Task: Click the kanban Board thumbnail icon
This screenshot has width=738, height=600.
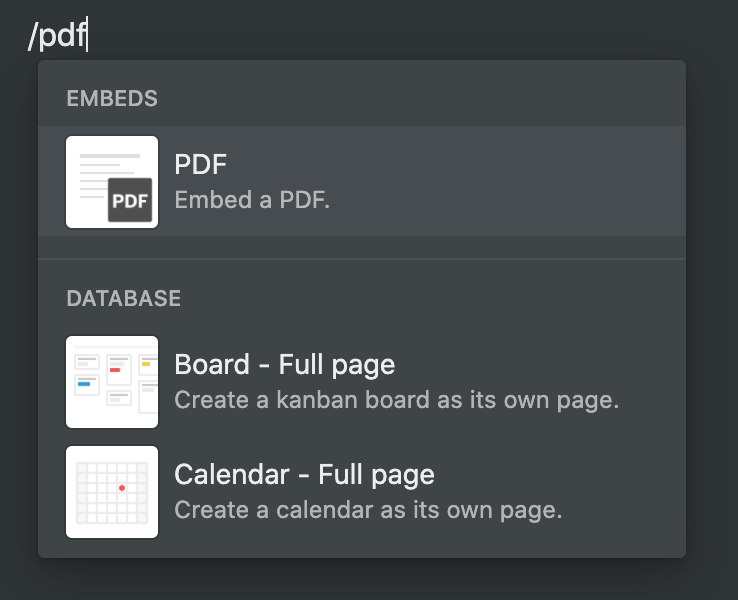Action: [112, 382]
